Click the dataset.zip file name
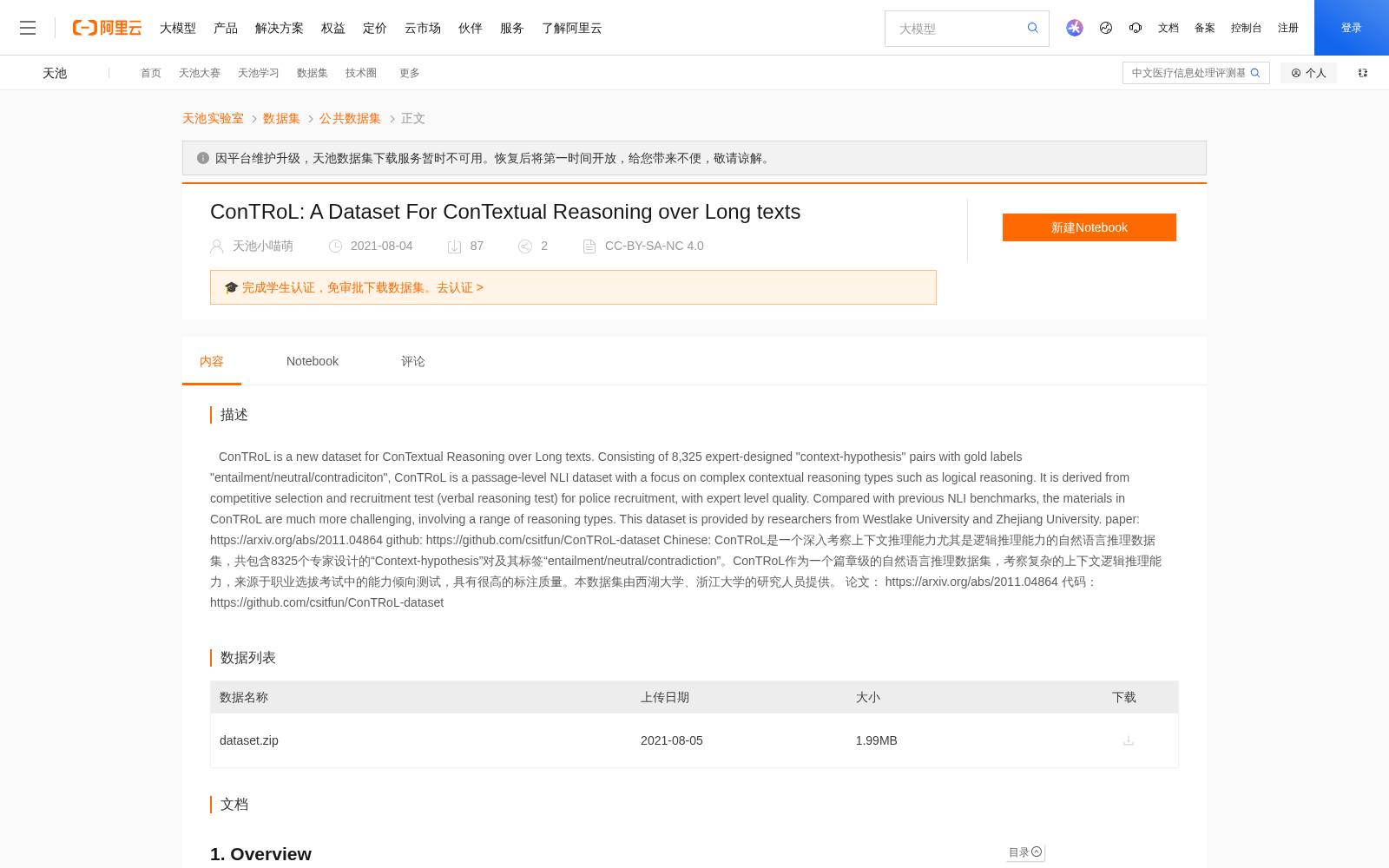This screenshot has width=1389, height=868. 249,740
